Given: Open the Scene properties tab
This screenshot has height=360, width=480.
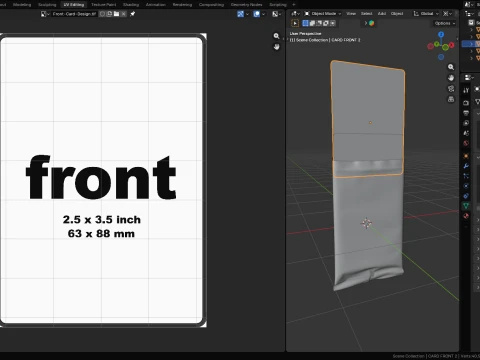Looking at the screenshot, I should (x=466, y=133).
